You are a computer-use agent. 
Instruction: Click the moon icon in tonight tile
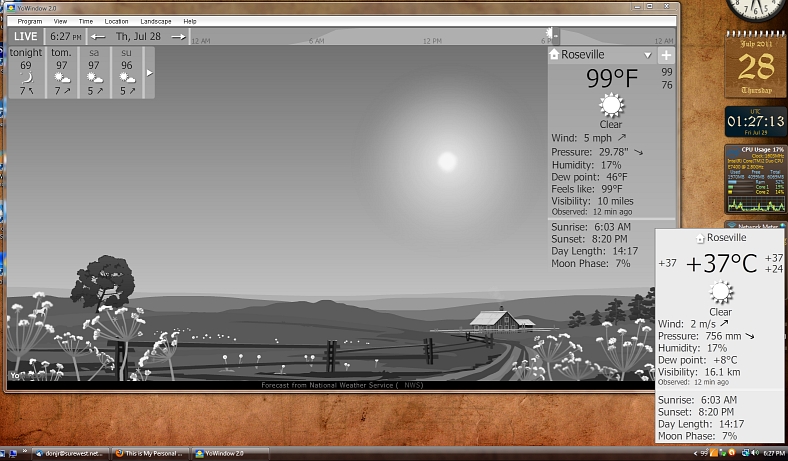pyautogui.click(x=27, y=77)
